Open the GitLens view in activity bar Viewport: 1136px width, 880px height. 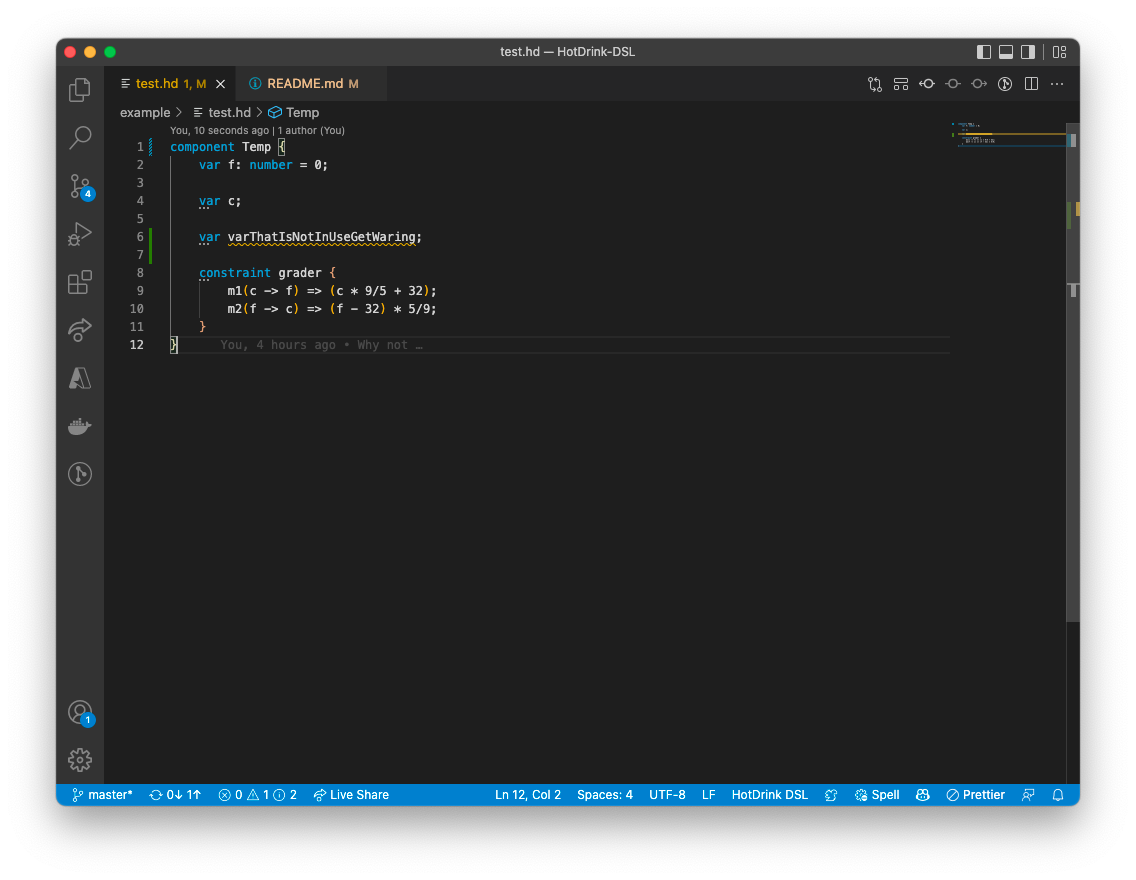[x=80, y=474]
